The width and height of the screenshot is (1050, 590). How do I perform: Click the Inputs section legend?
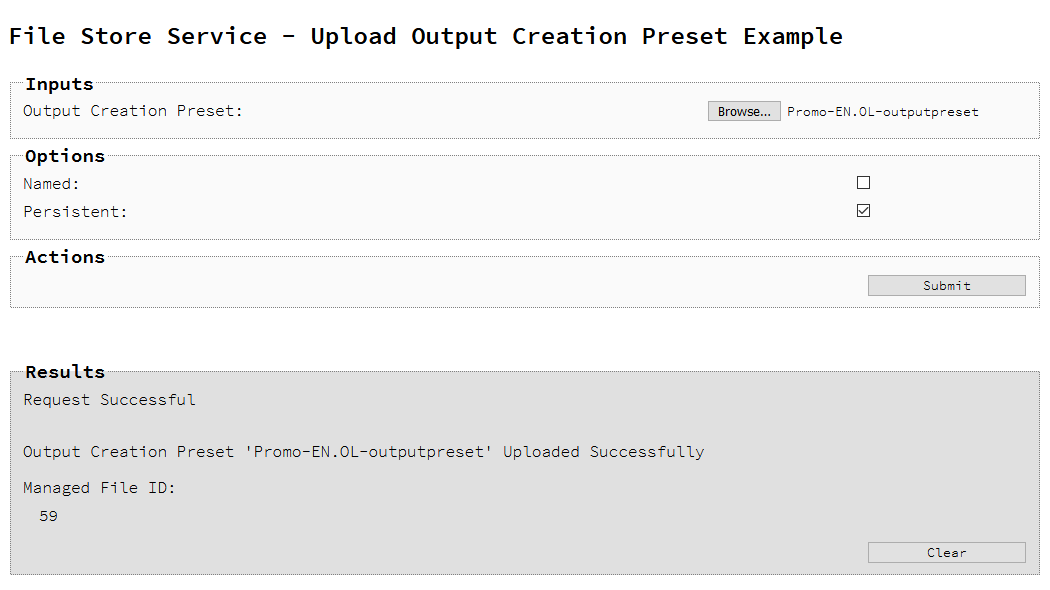point(59,84)
